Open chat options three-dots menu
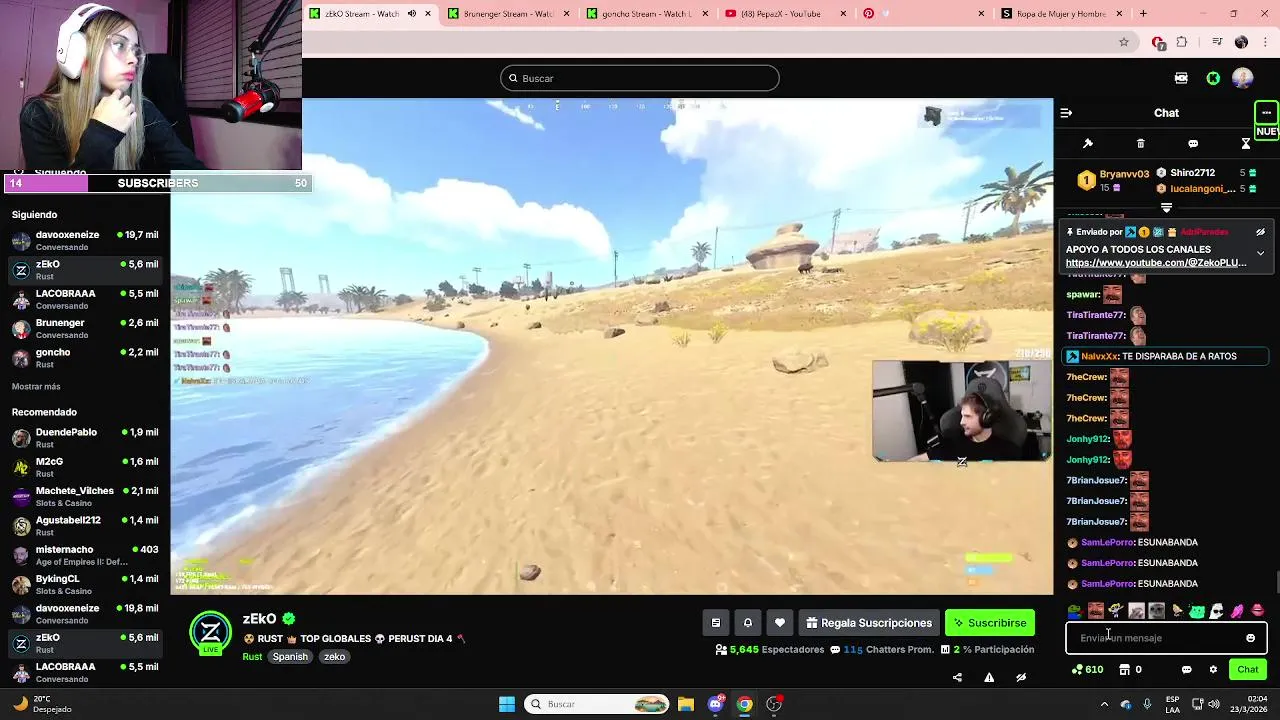Viewport: 1280px width, 720px height. coord(1266,112)
